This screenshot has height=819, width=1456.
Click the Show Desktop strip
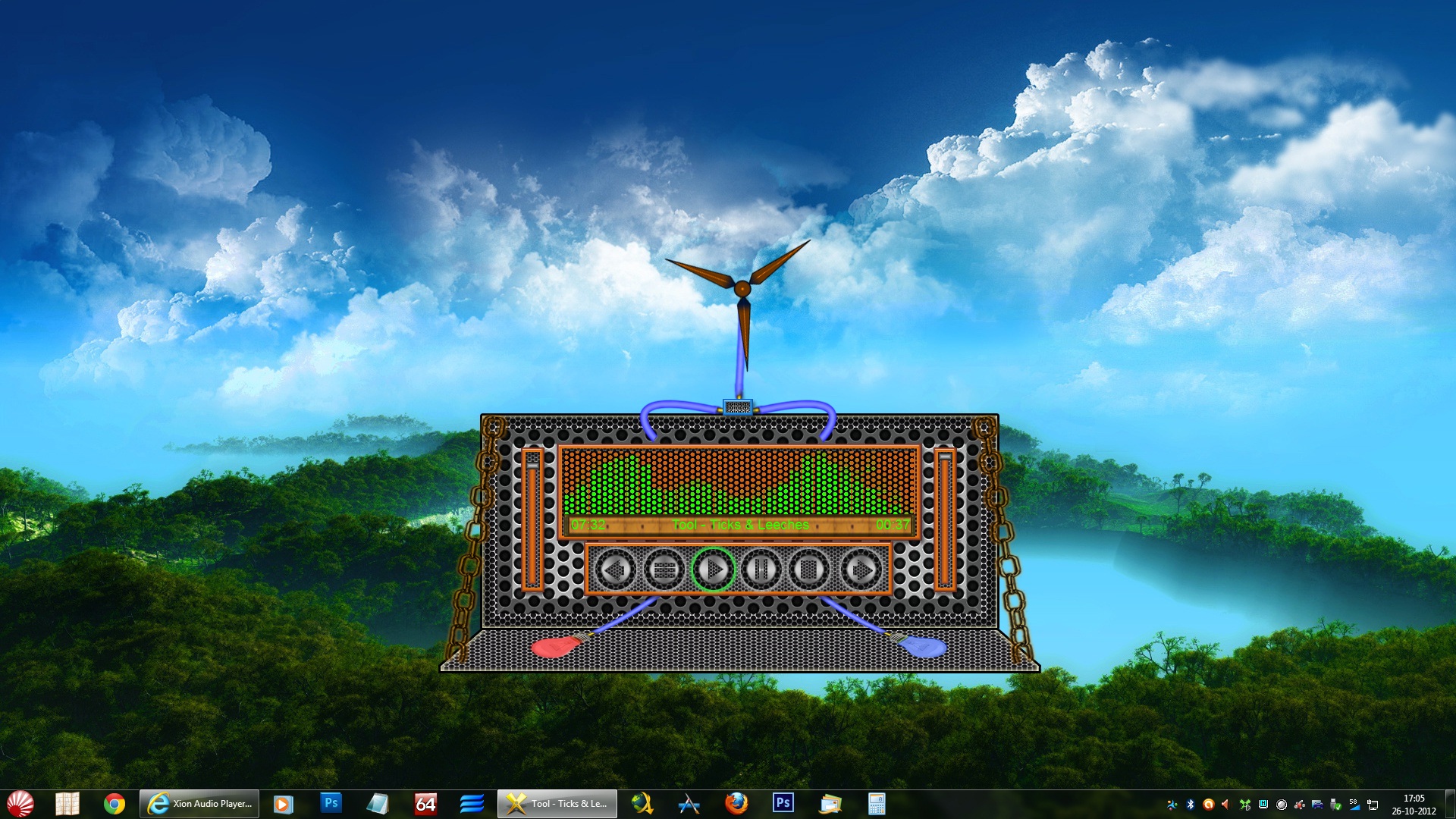pos(1450,804)
